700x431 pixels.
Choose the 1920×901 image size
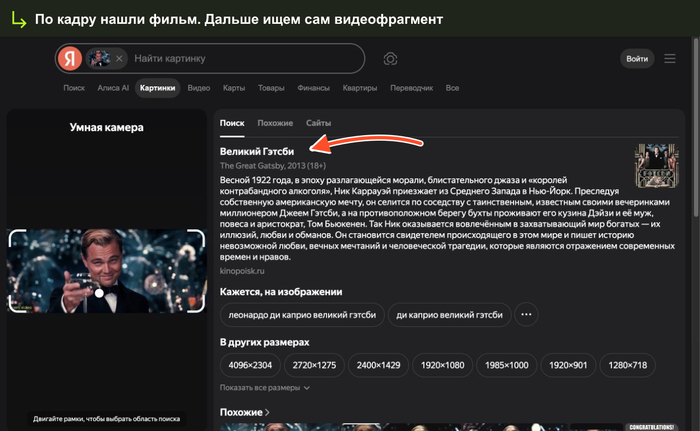click(x=568, y=365)
